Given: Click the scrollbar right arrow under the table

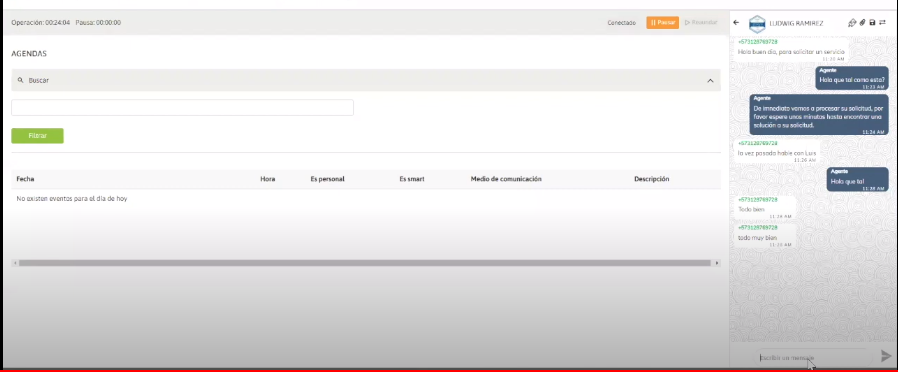Looking at the screenshot, I should 716,263.
